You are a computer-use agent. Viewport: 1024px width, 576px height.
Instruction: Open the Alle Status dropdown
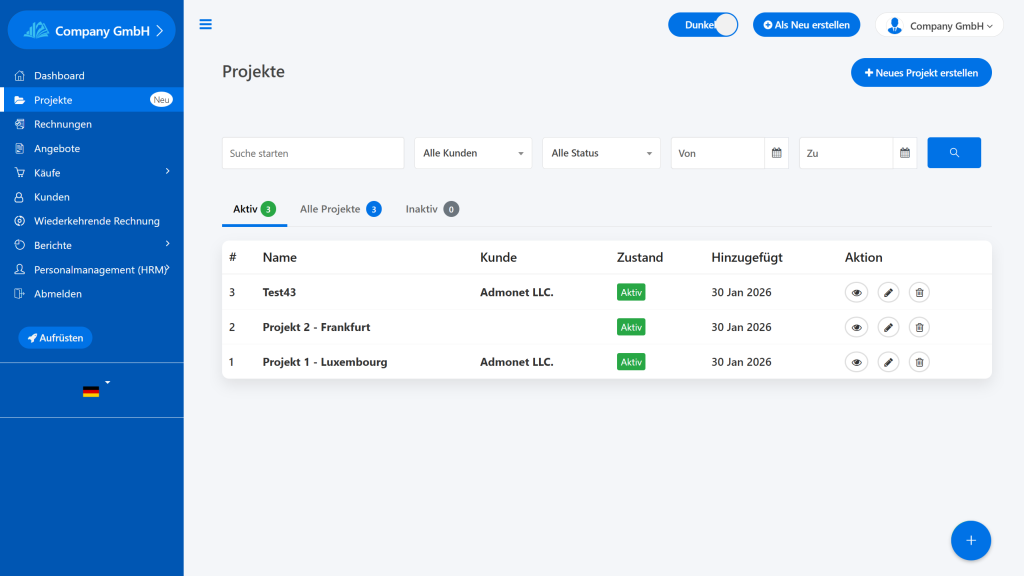click(601, 153)
